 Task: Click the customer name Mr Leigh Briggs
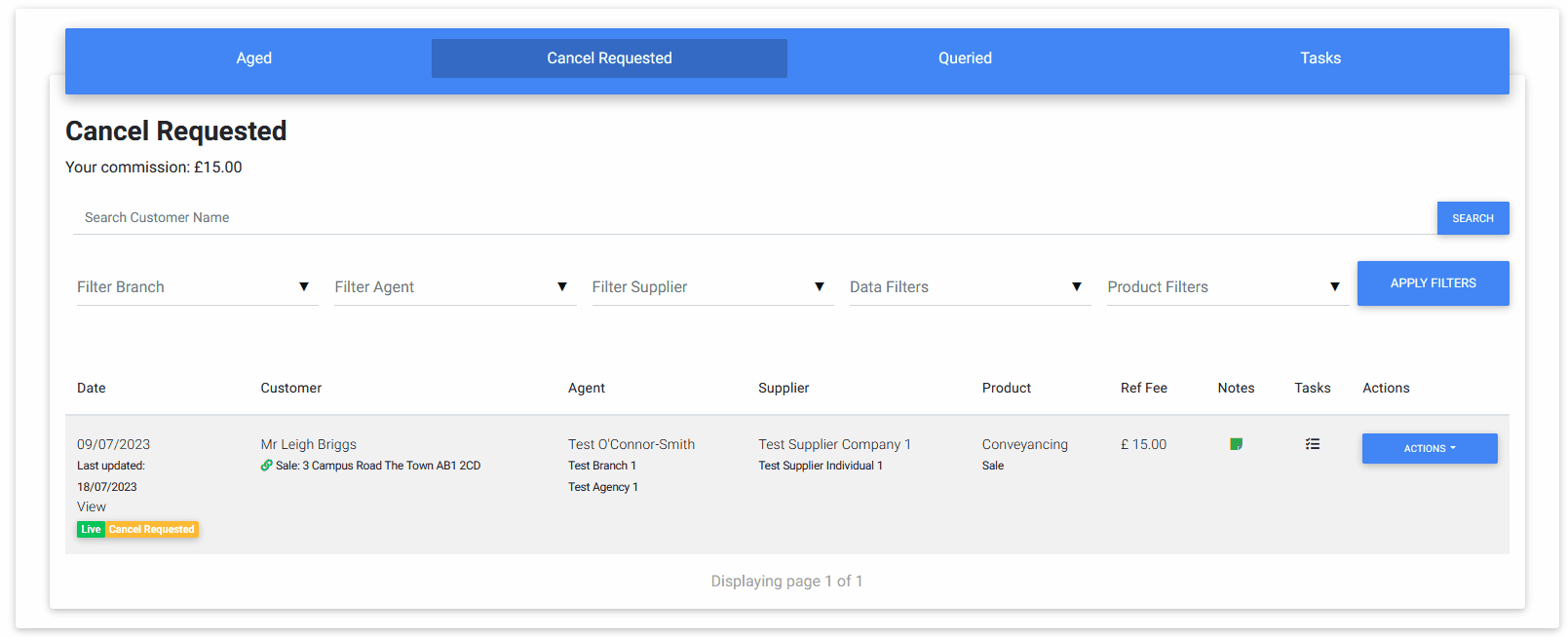pyautogui.click(x=308, y=444)
